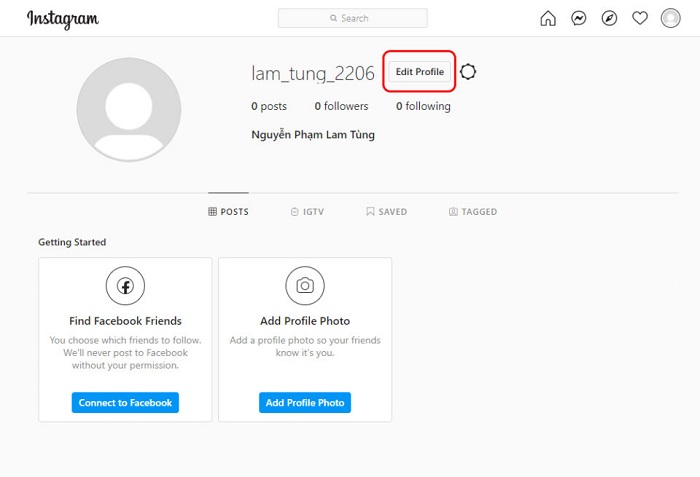Open the 0 followers list
Viewport: 700px width, 477px height.
(x=341, y=106)
